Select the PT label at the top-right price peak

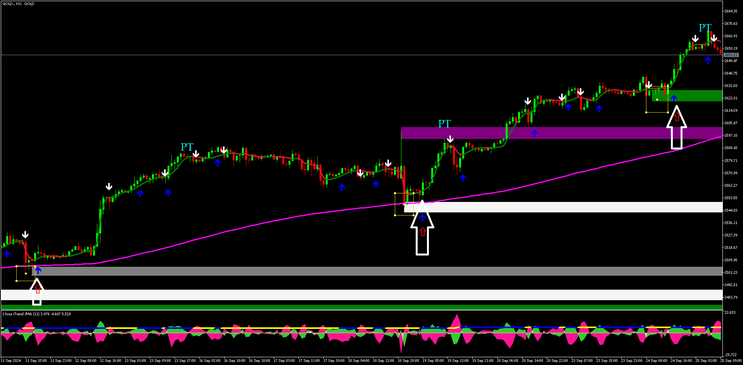(706, 27)
